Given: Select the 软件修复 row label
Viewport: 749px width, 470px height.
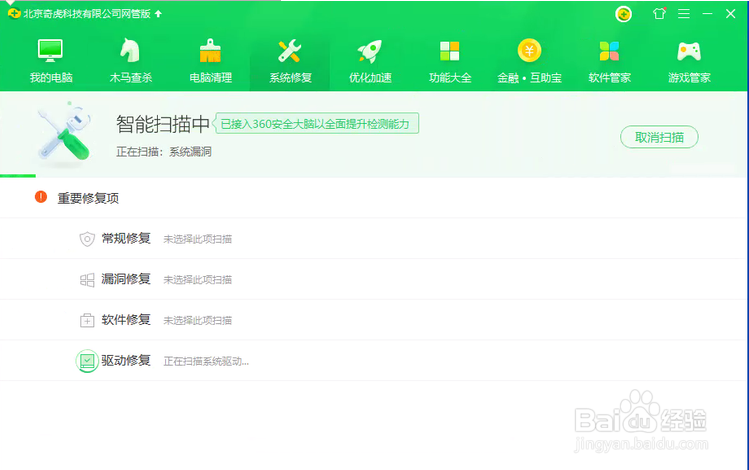Looking at the screenshot, I should coord(126,320).
